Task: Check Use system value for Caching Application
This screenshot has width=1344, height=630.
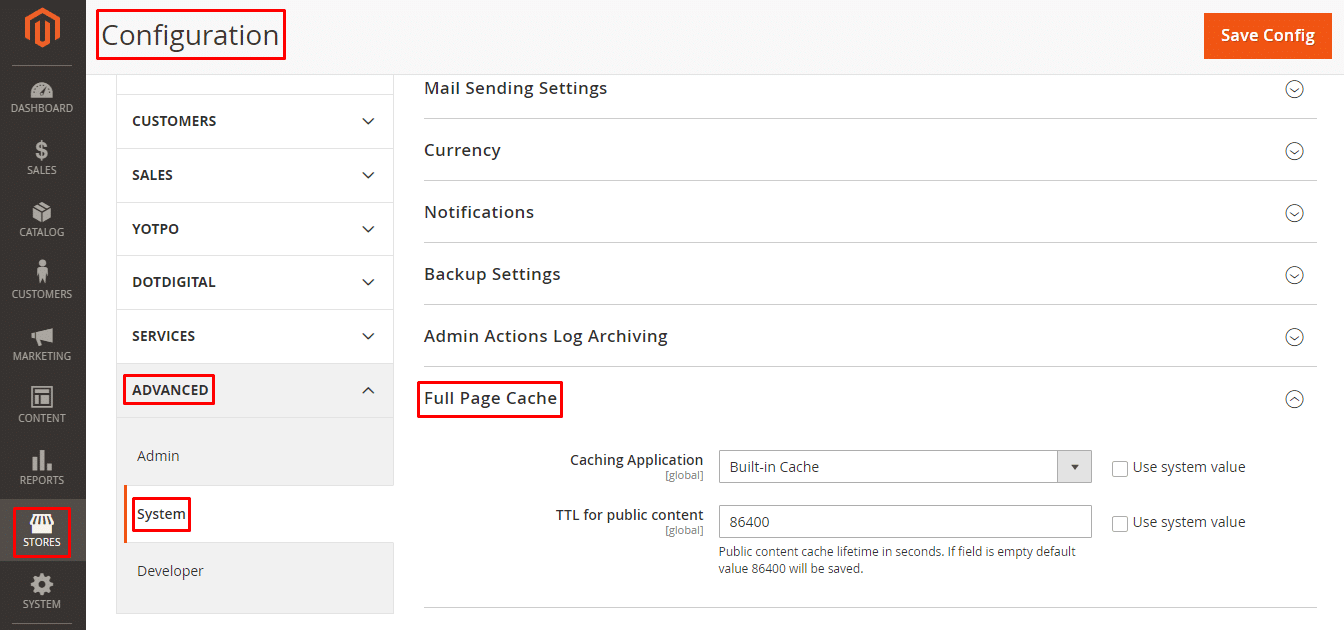Action: click(x=1120, y=467)
